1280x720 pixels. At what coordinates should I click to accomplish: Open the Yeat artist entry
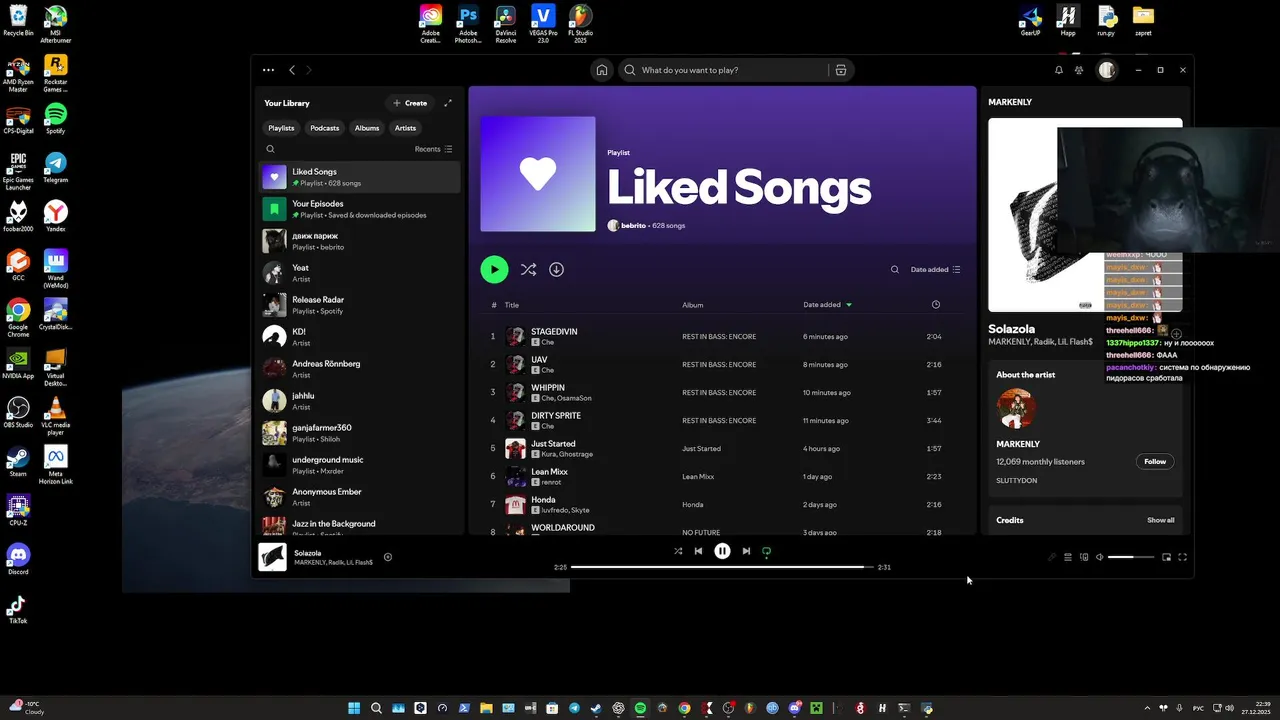point(360,273)
